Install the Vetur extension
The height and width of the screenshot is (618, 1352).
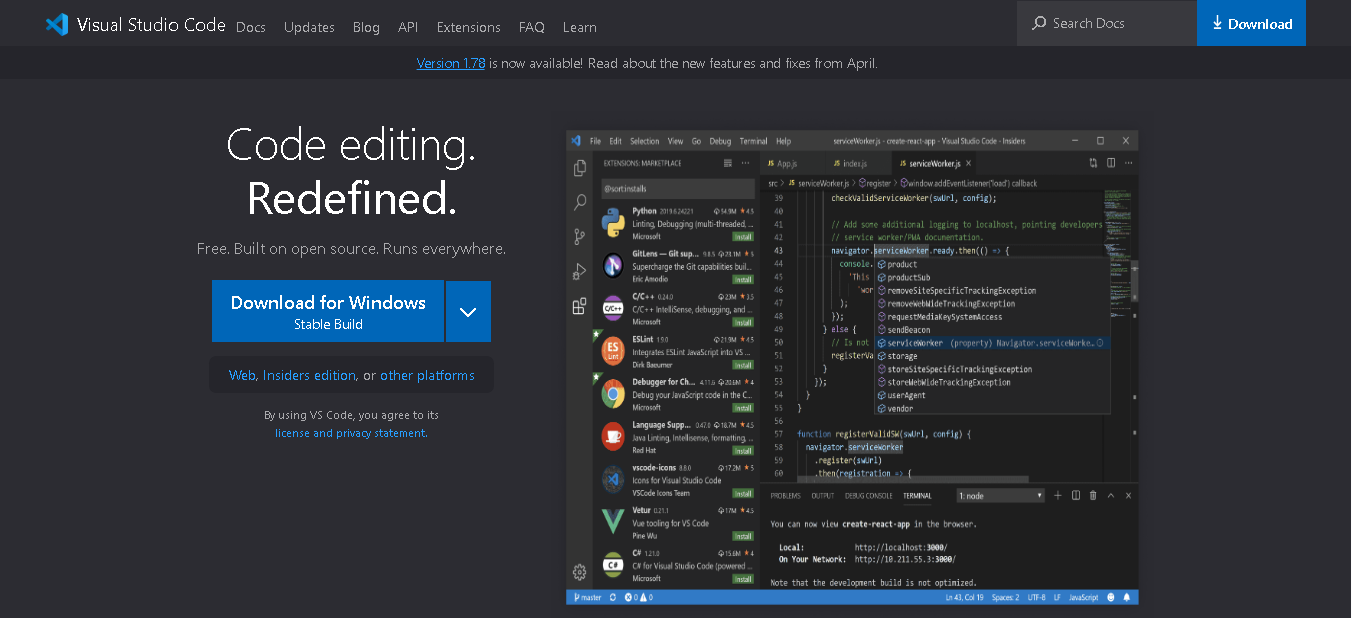743,535
